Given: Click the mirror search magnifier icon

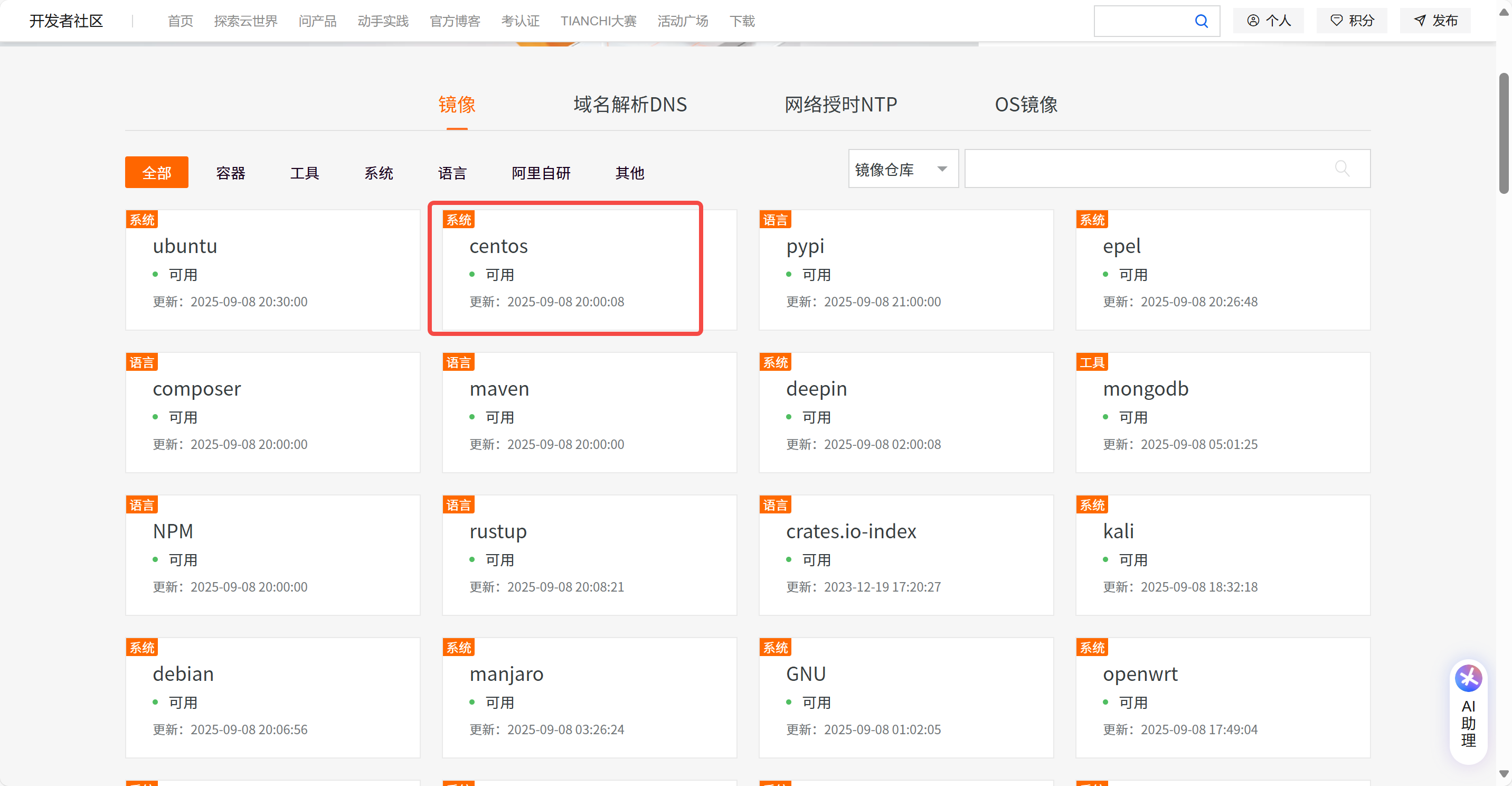Looking at the screenshot, I should [x=1342, y=169].
